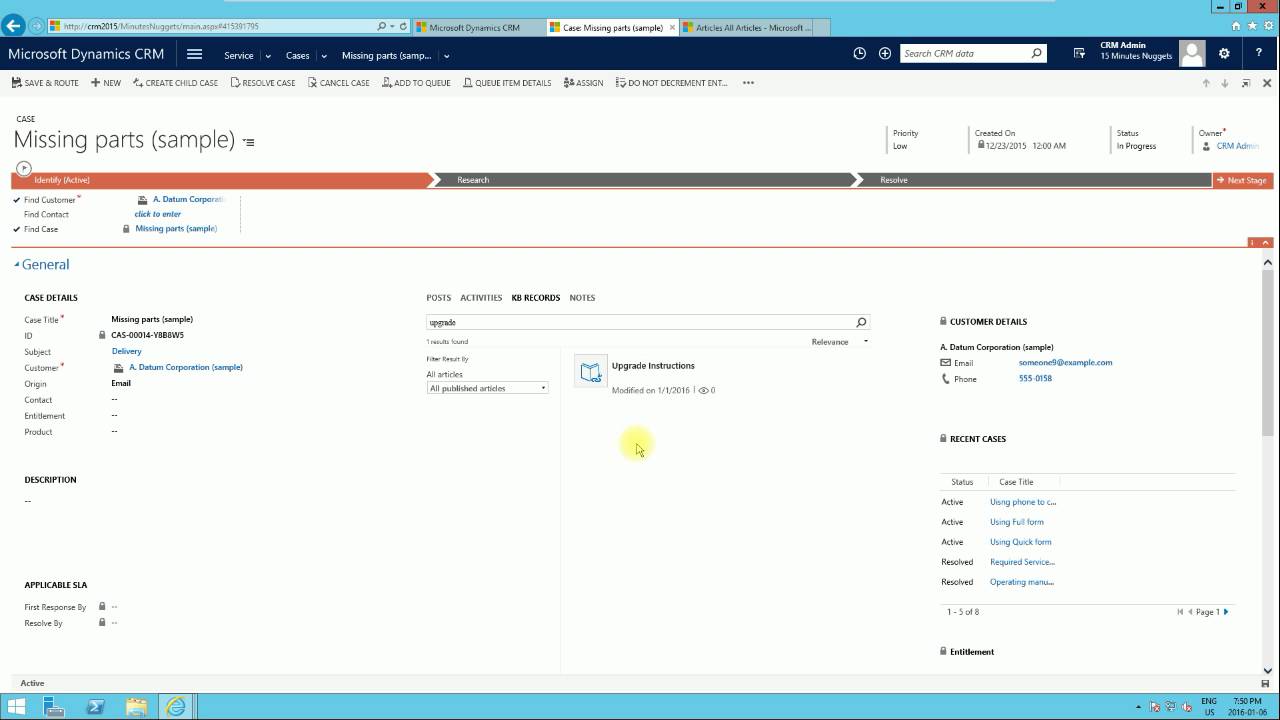Go to first page of recent cases
1280x720 pixels.
point(1180,611)
